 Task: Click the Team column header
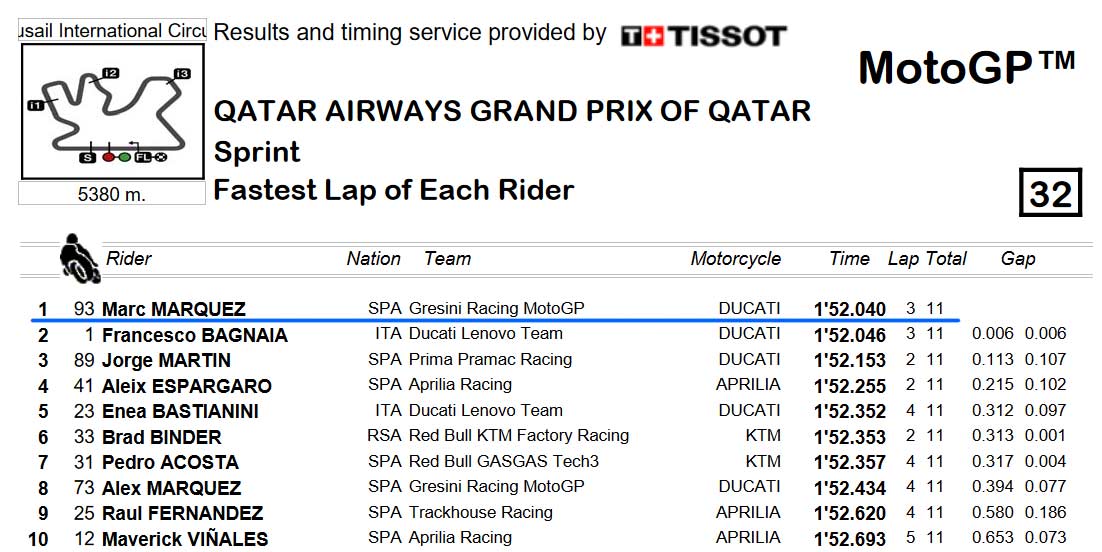click(x=447, y=259)
